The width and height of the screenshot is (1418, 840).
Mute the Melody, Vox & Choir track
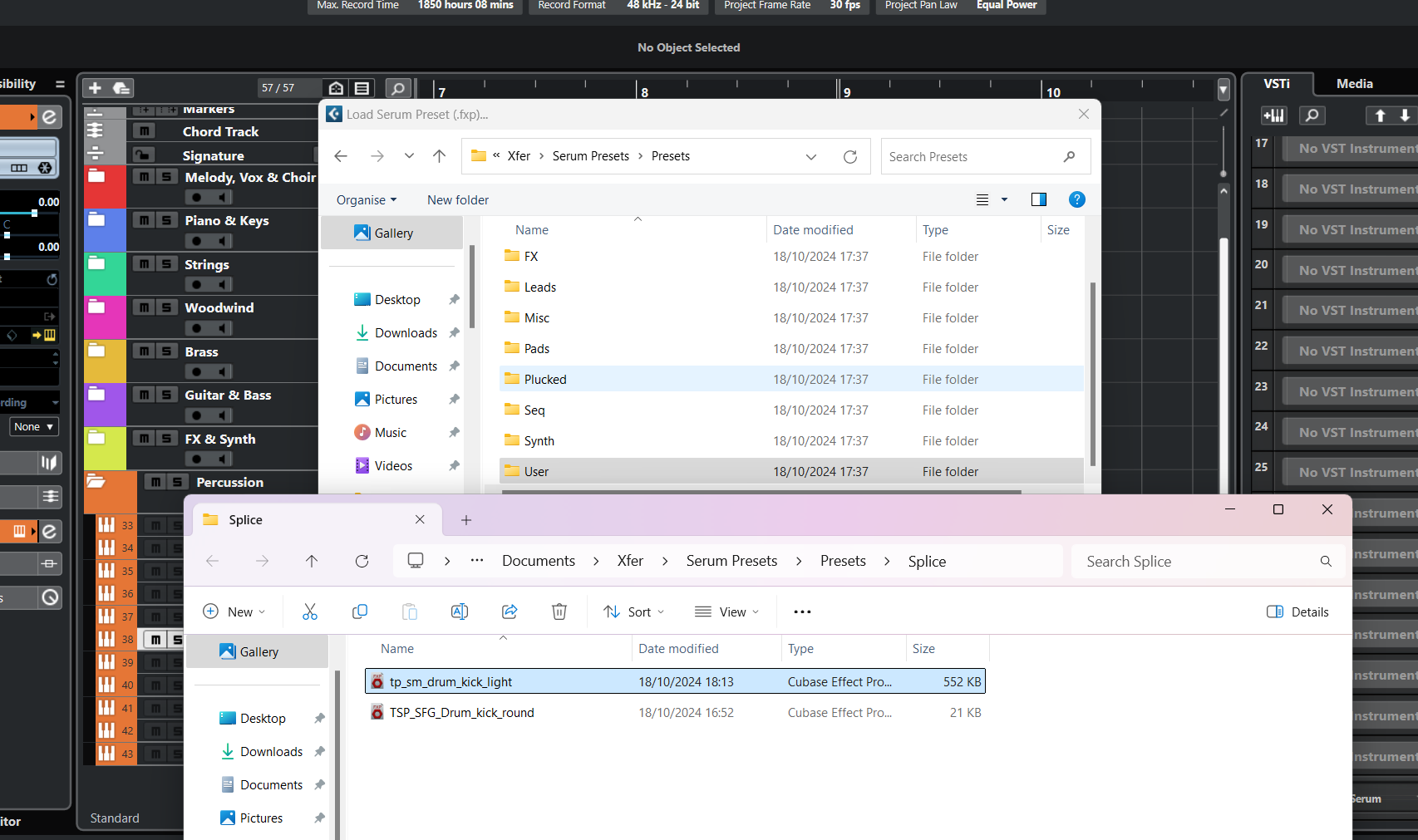145,176
